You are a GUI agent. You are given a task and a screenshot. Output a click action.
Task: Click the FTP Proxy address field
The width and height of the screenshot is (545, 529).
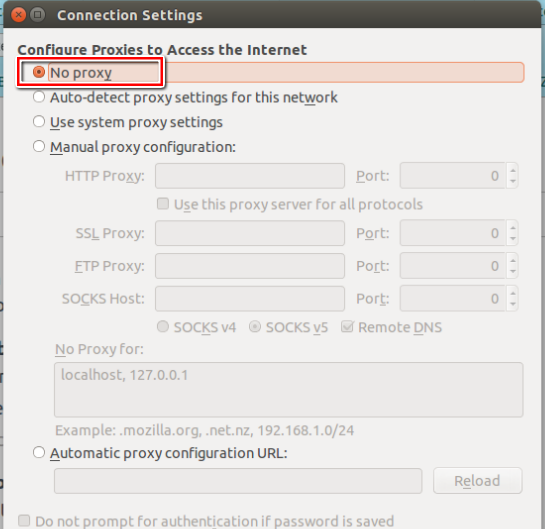click(250, 266)
